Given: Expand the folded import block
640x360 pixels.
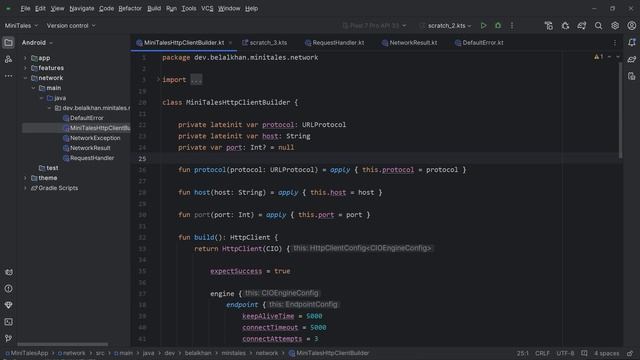Looking at the screenshot, I should [x=158, y=80].
